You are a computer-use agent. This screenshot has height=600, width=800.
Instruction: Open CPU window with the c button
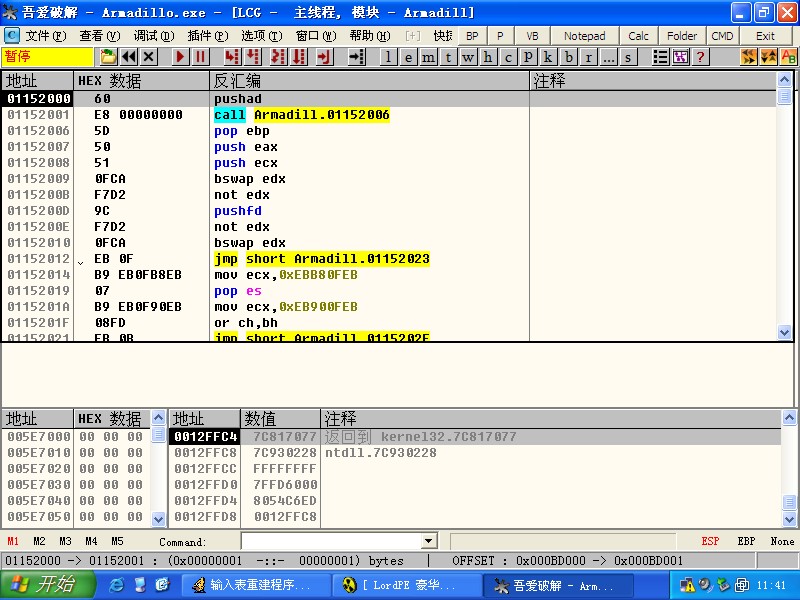click(508, 57)
